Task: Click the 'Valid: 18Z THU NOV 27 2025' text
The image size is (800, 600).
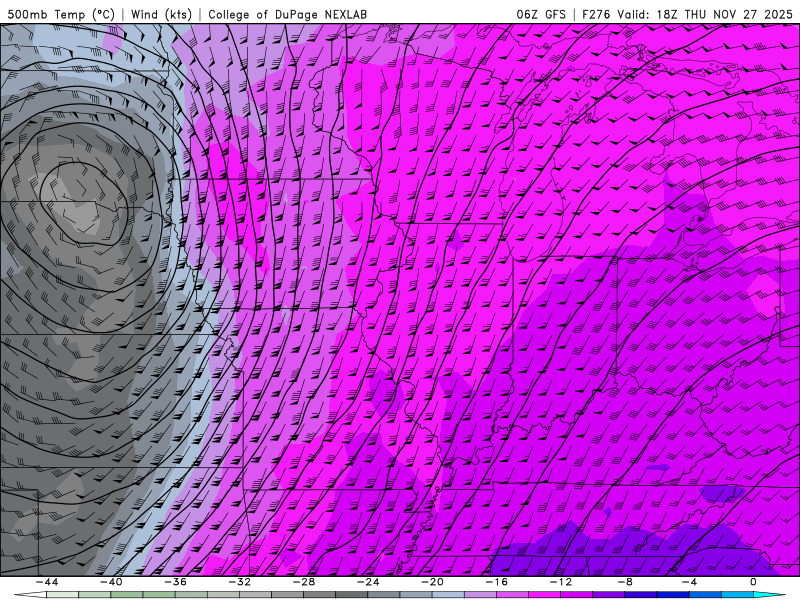Action: [705, 14]
